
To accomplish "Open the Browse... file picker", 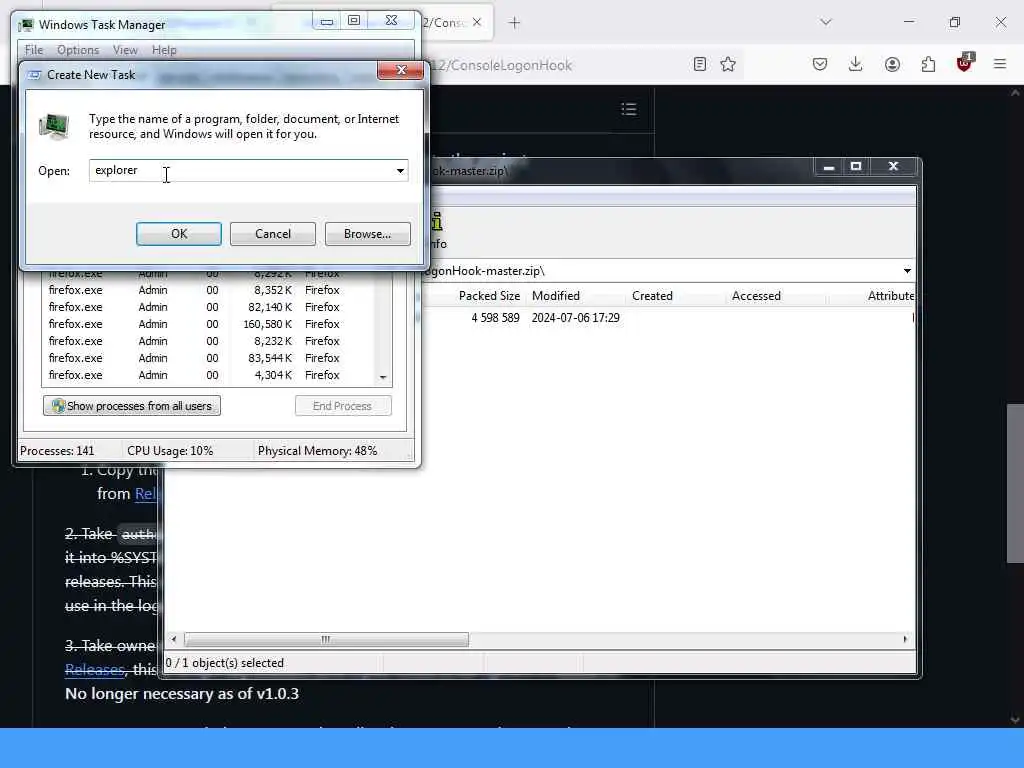I will click(368, 234).
